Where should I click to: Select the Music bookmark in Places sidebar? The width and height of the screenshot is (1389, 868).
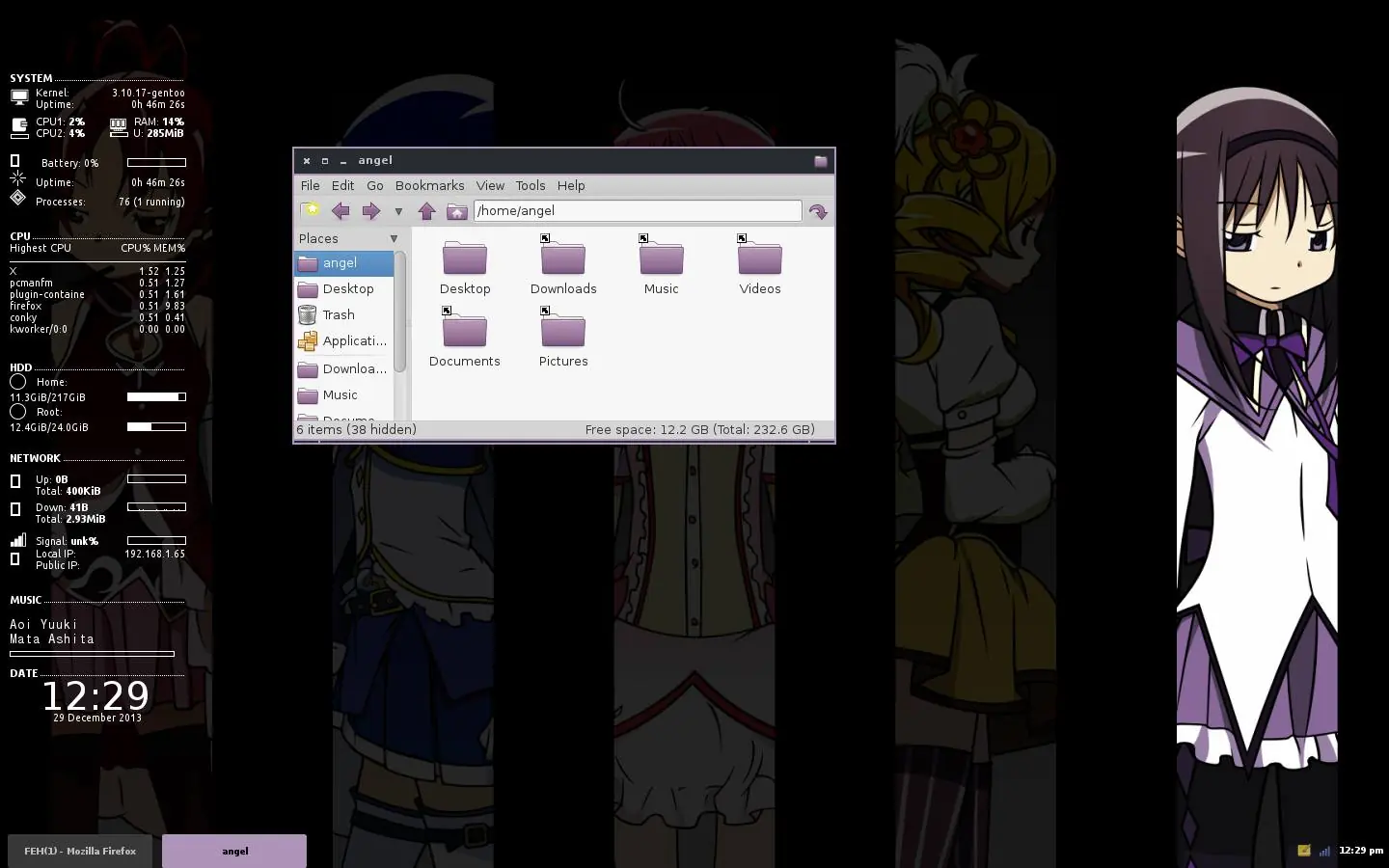tap(343, 395)
